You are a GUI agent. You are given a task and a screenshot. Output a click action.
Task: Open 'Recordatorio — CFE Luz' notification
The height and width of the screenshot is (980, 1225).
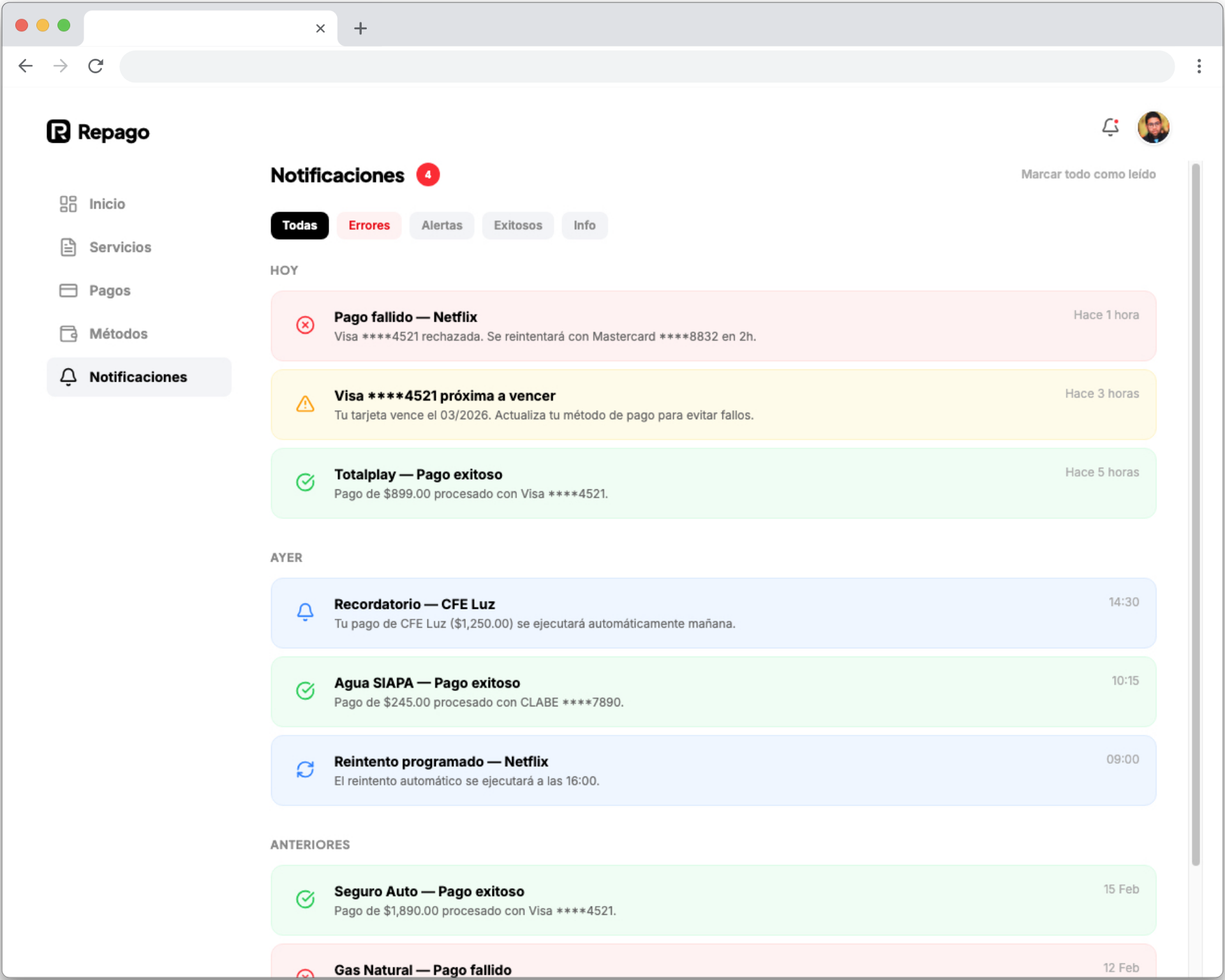[713, 613]
